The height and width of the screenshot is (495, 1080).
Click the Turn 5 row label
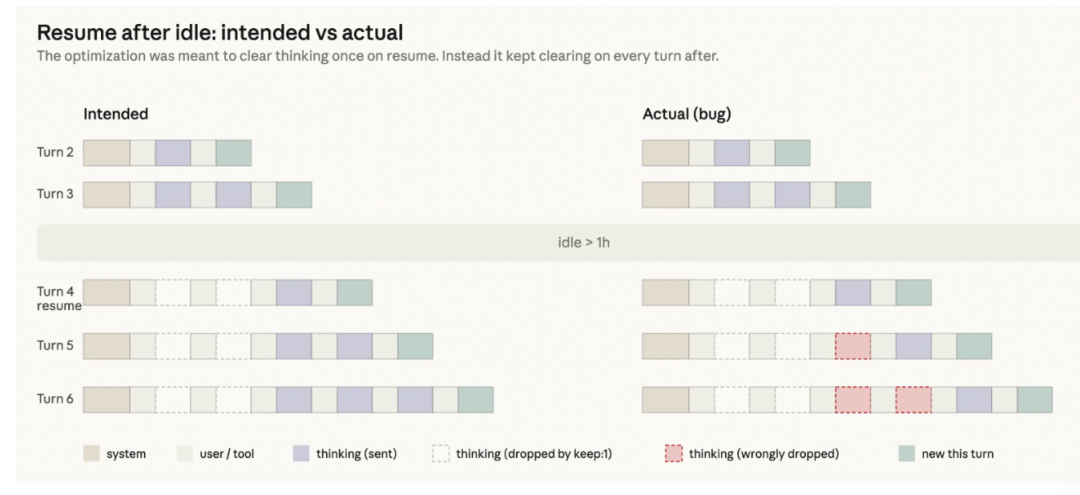[x=55, y=346]
